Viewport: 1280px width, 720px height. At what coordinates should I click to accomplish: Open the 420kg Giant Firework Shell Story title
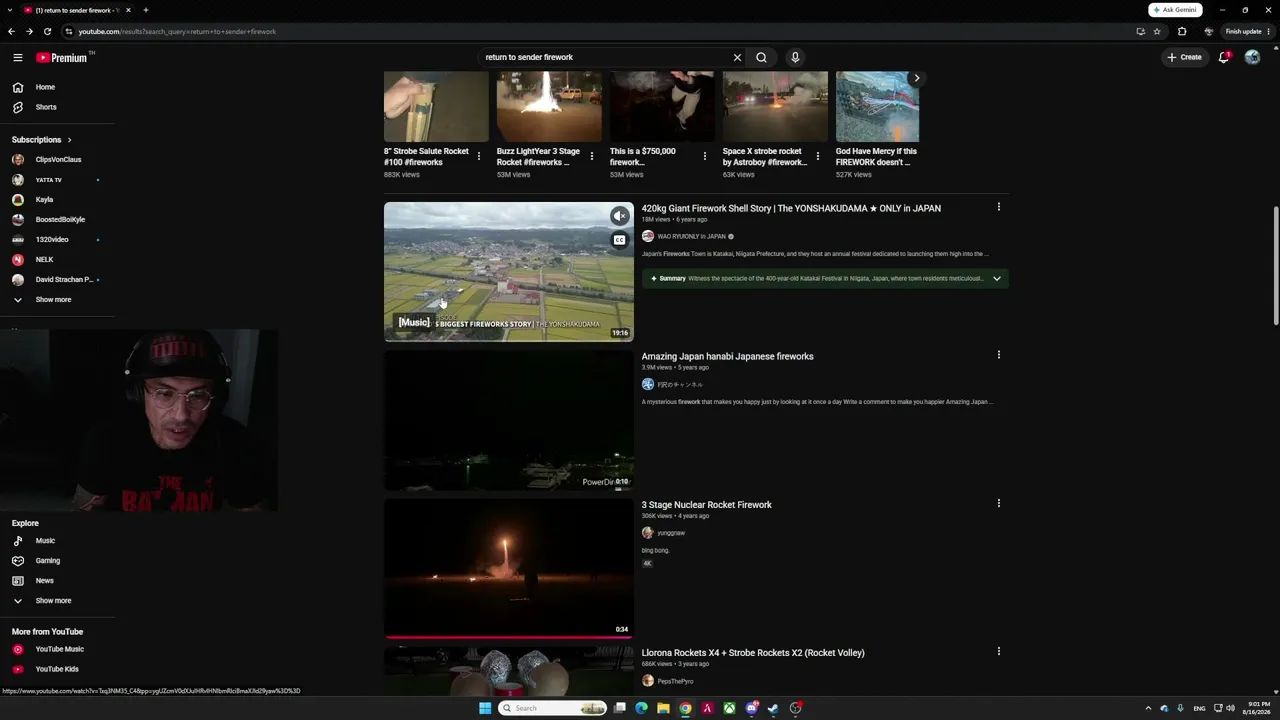click(791, 208)
